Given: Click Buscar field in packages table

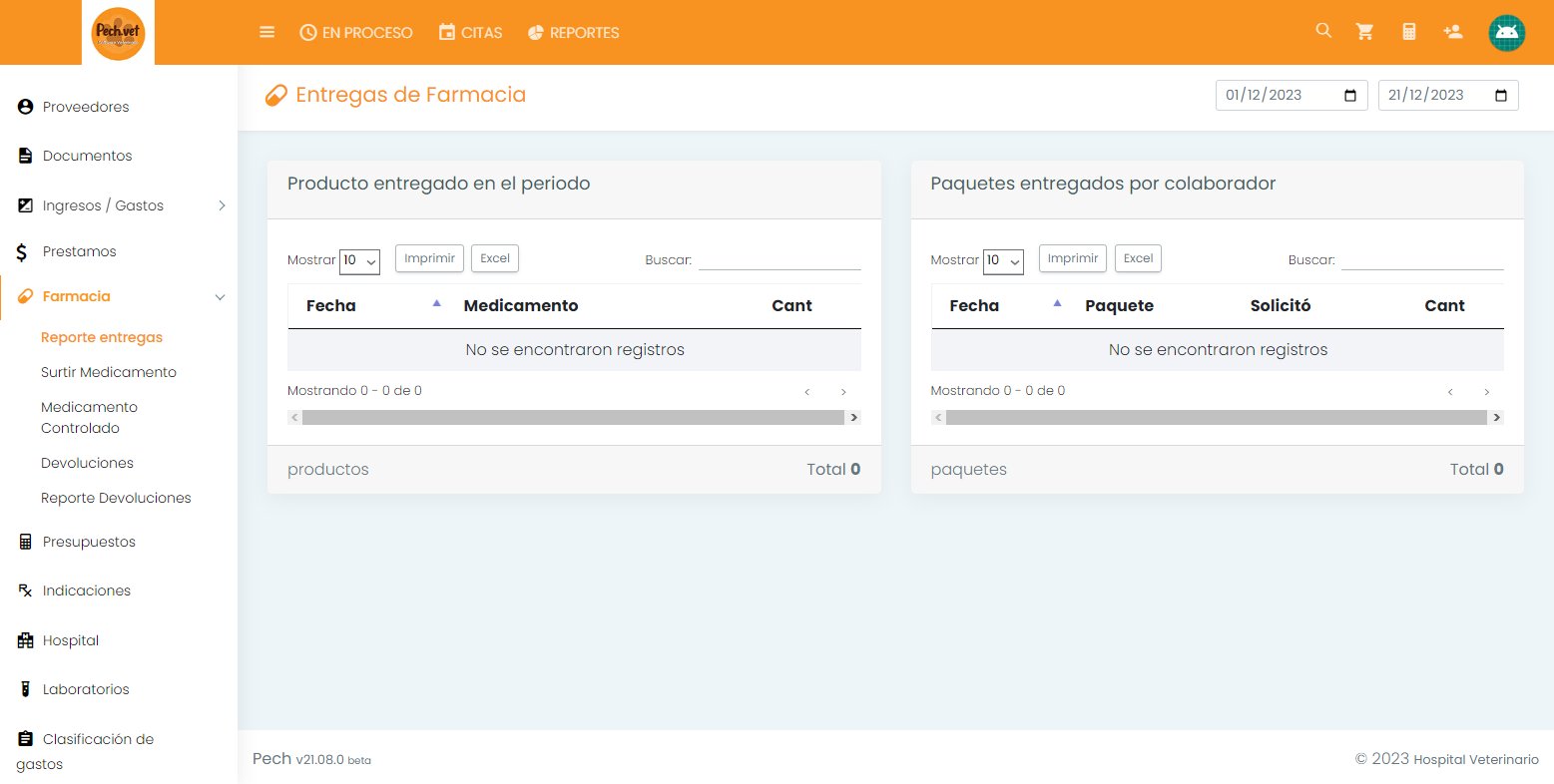Looking at the screenshot, I should (1421, 259).
